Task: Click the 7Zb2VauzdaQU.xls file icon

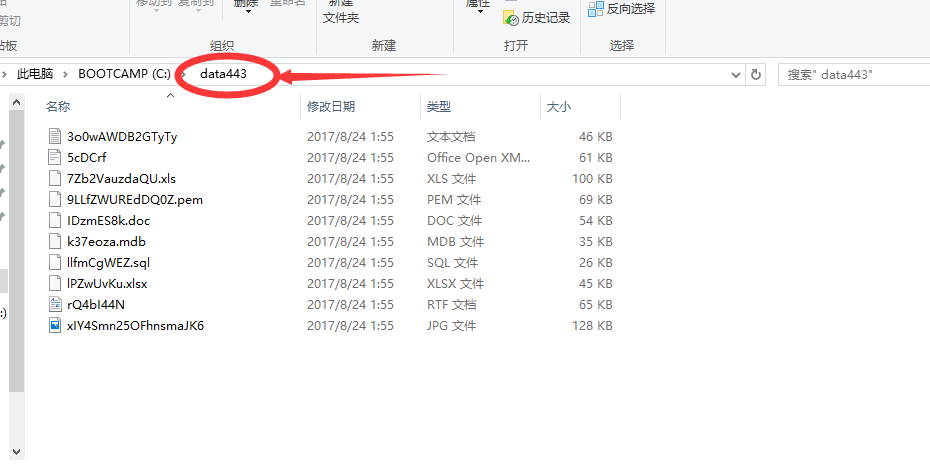Action: pyautogui.click(x=55, y=179)
